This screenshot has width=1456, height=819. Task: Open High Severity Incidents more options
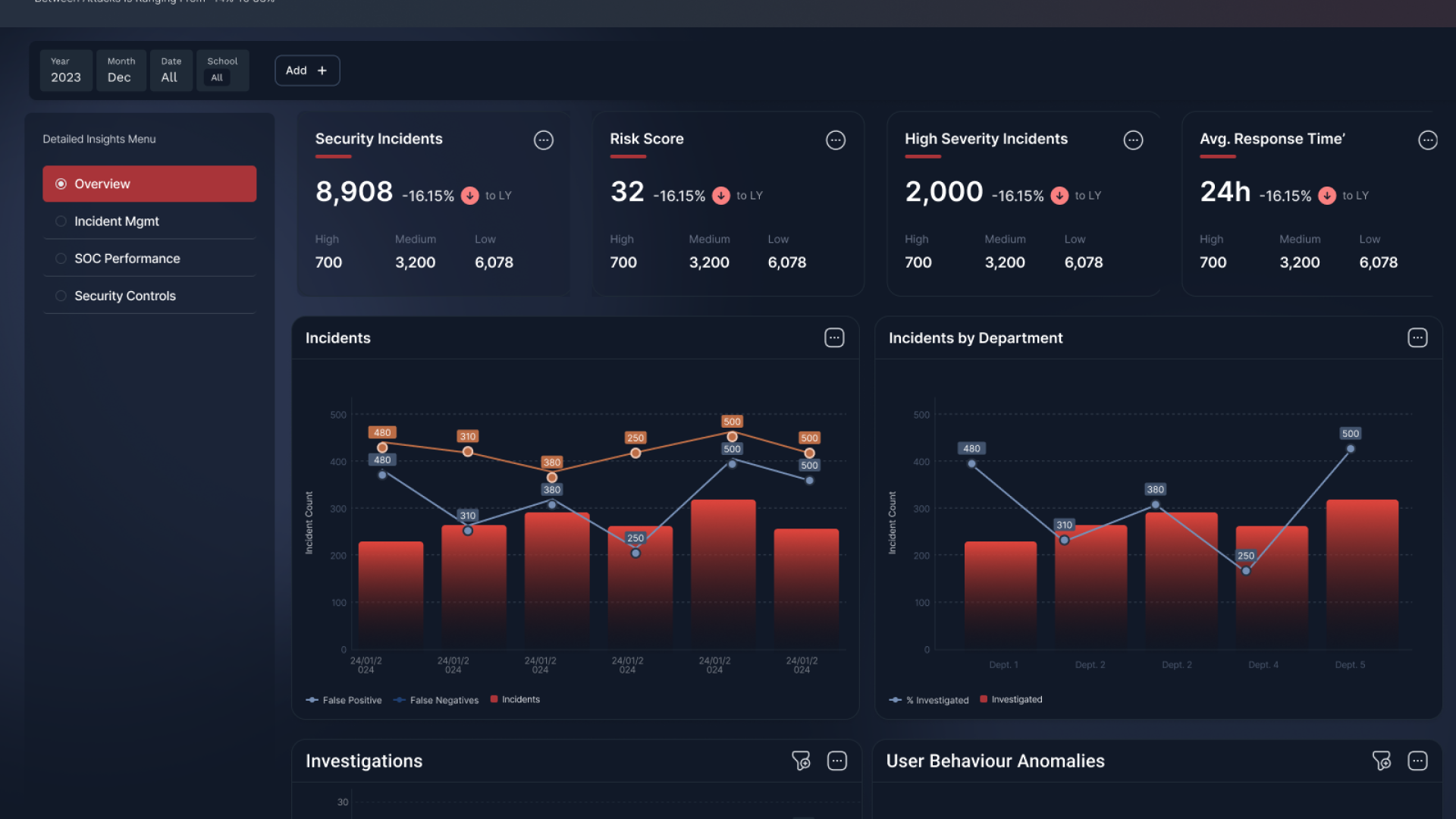1133,140
